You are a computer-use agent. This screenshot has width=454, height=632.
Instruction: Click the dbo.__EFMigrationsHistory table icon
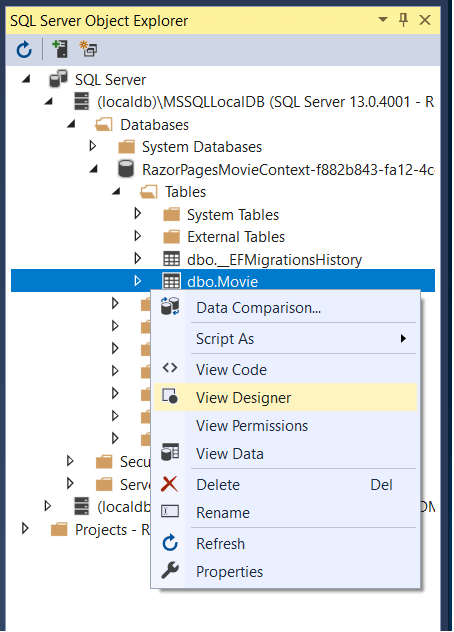pos(171,259)
